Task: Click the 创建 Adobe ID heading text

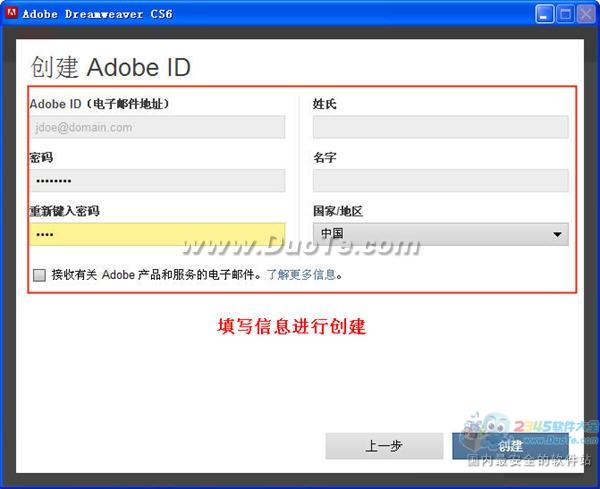Action: click(110, 67)
